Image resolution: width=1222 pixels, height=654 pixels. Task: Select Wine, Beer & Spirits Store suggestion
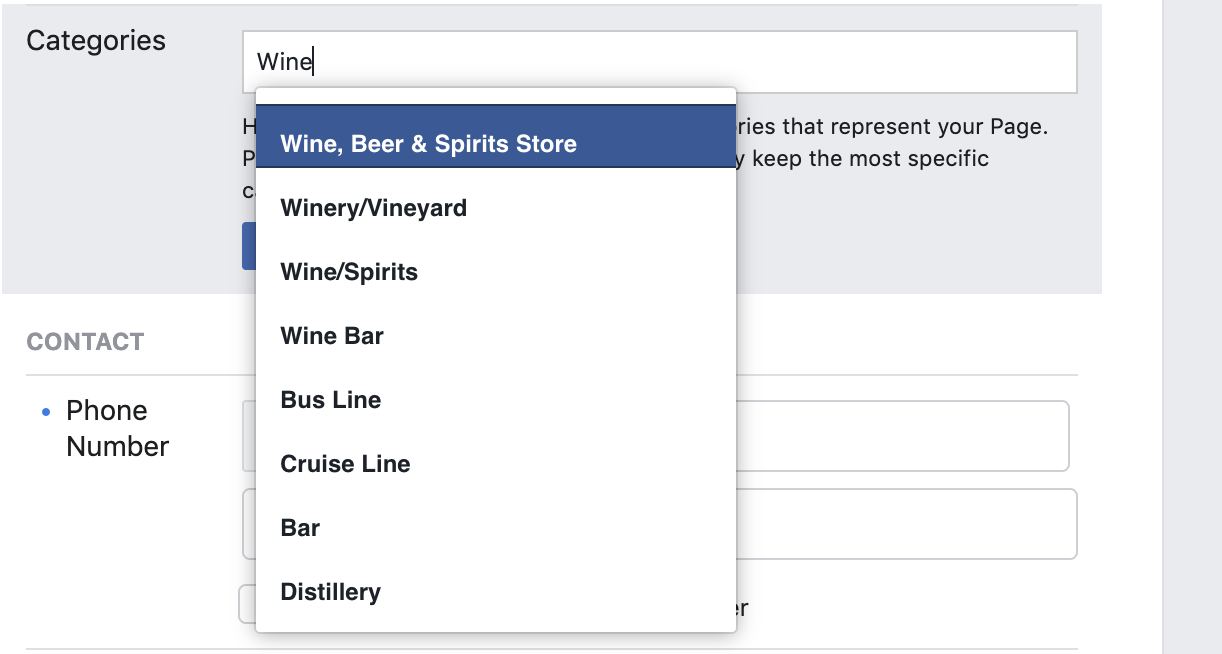point(496,136)
